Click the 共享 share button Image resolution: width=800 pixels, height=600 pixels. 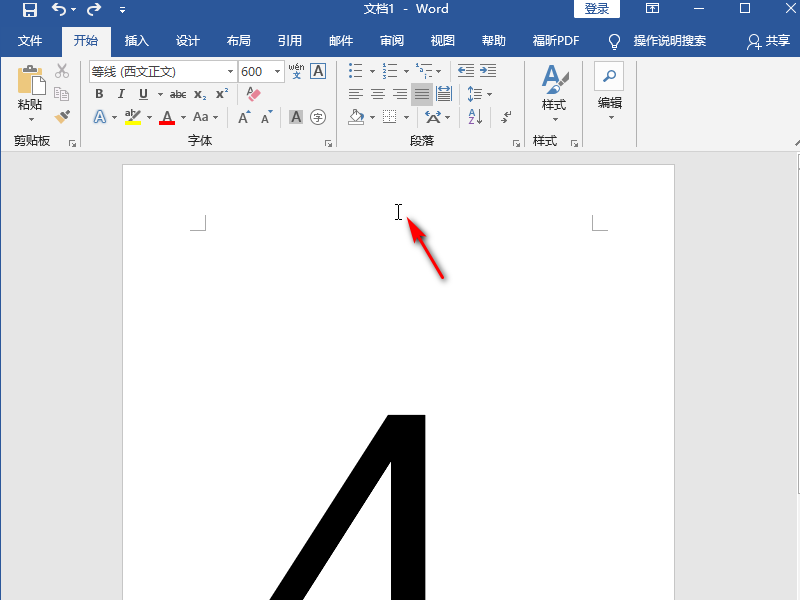click(x=768, y=41)
